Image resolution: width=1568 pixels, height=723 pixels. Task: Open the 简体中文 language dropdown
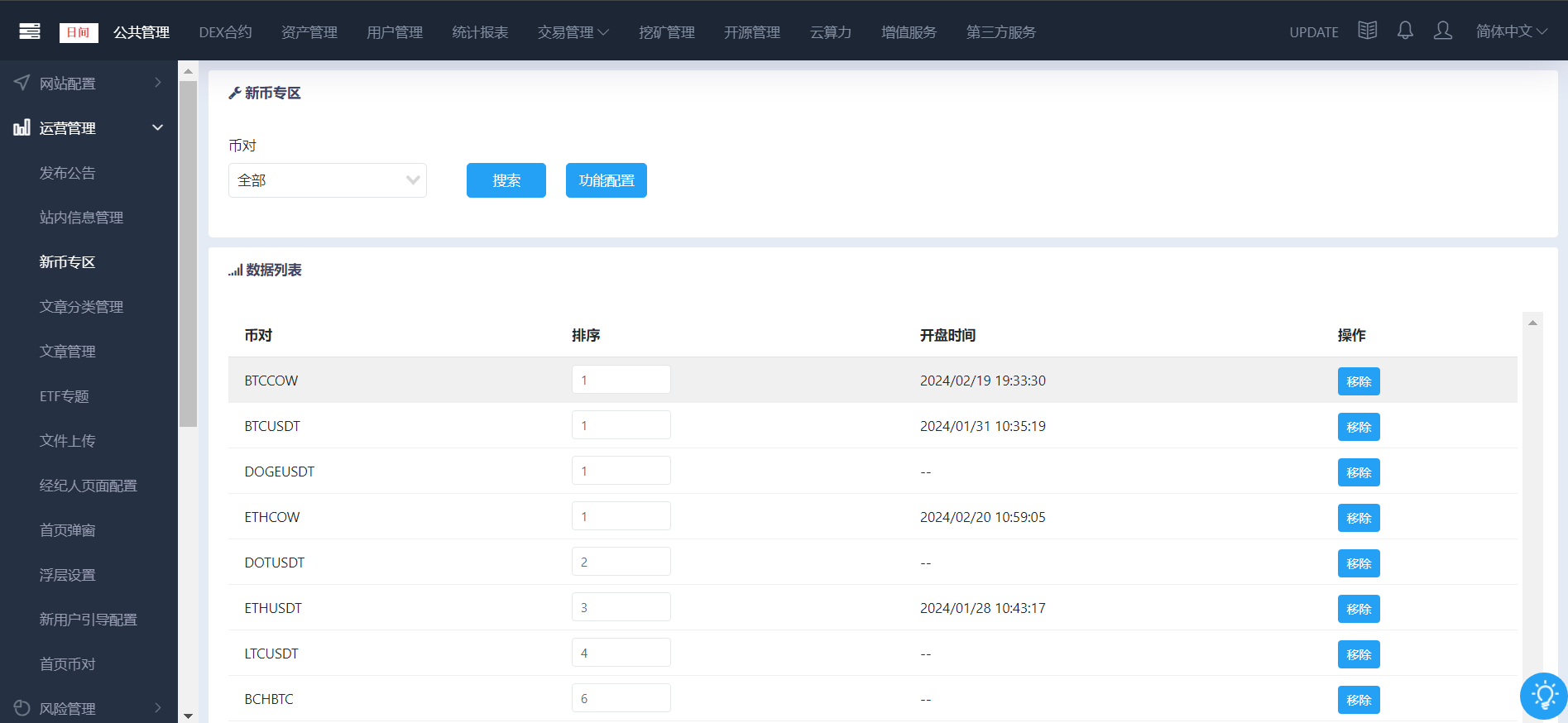point(1512,31)
